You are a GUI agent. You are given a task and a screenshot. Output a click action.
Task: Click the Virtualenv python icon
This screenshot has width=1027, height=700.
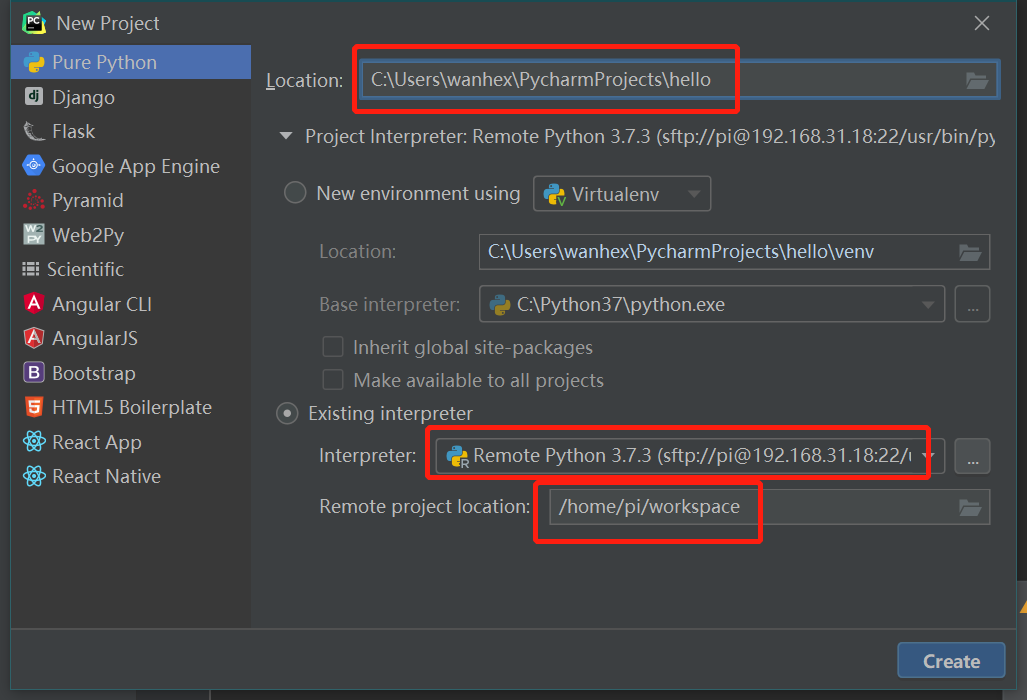555,194
